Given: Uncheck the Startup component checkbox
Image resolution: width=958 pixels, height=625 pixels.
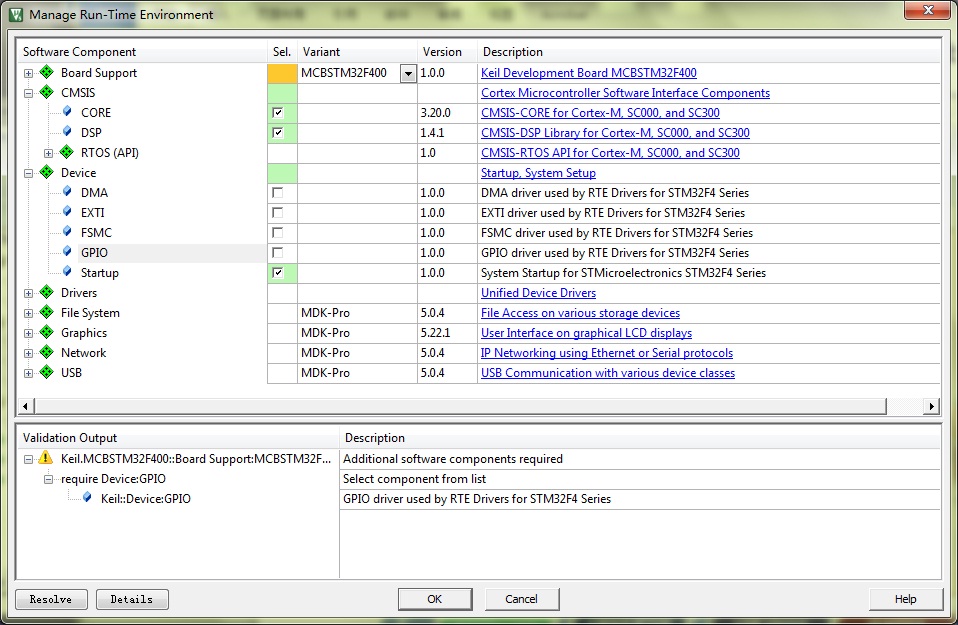Looking at the screenshot, I should [x=278, y=272].
